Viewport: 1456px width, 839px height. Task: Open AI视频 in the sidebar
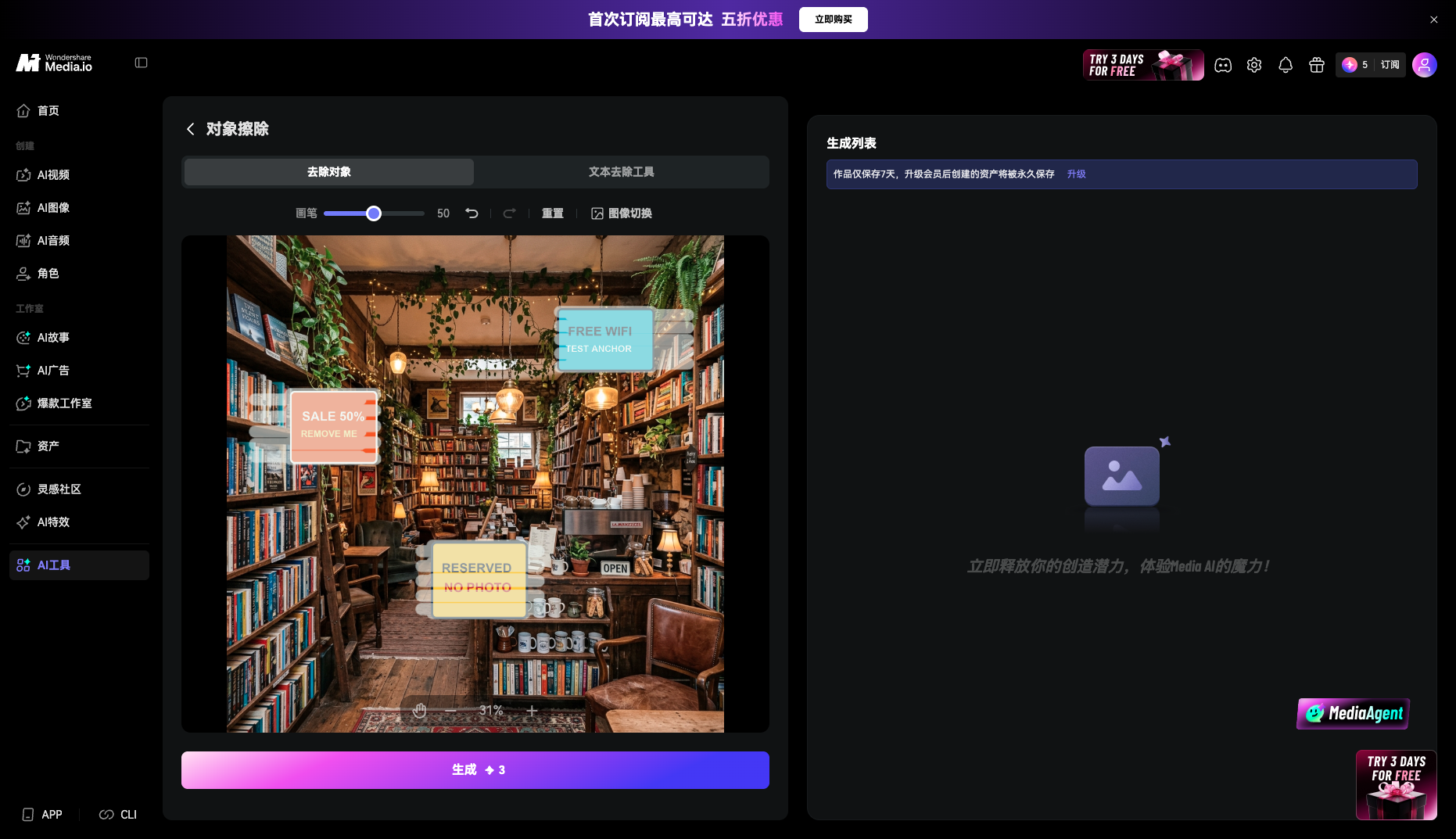coord(79,175)
